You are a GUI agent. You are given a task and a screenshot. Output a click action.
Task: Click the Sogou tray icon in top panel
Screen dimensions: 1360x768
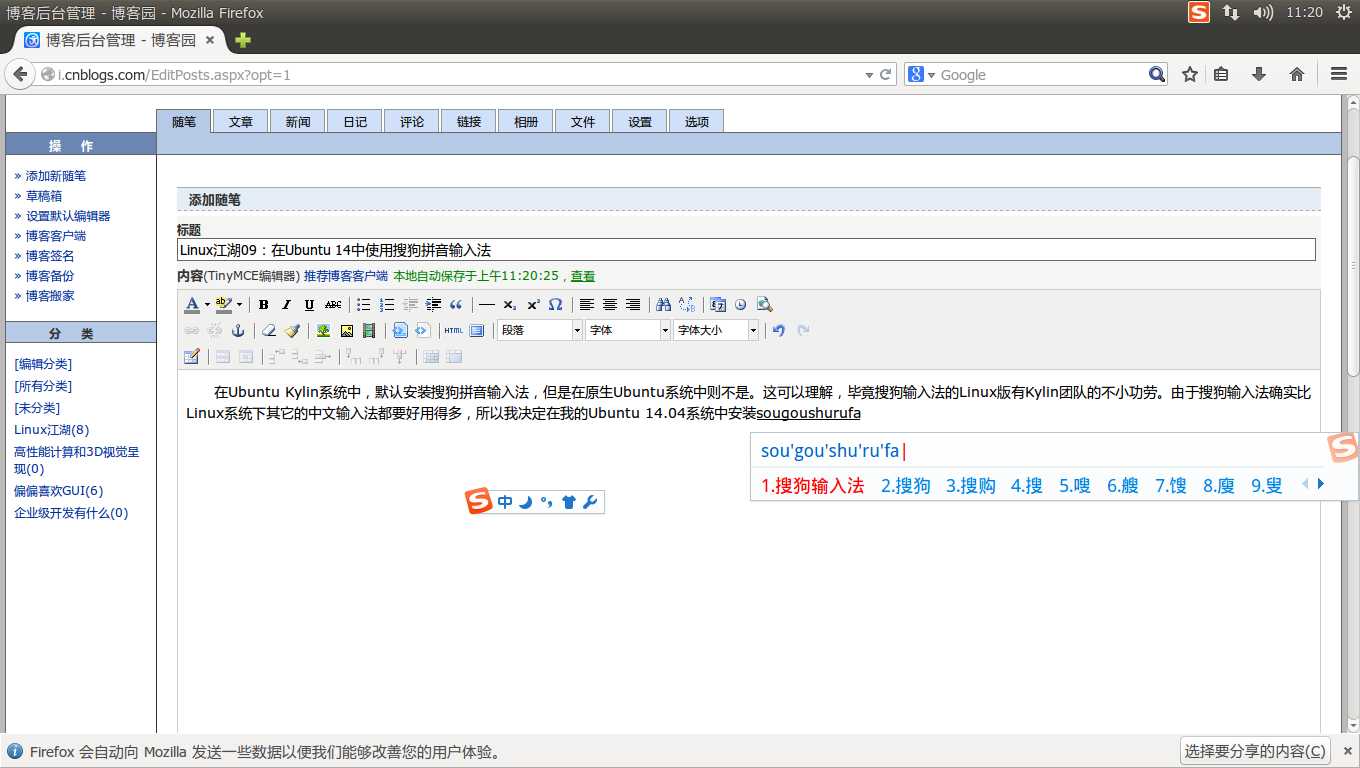[1198, 12]
